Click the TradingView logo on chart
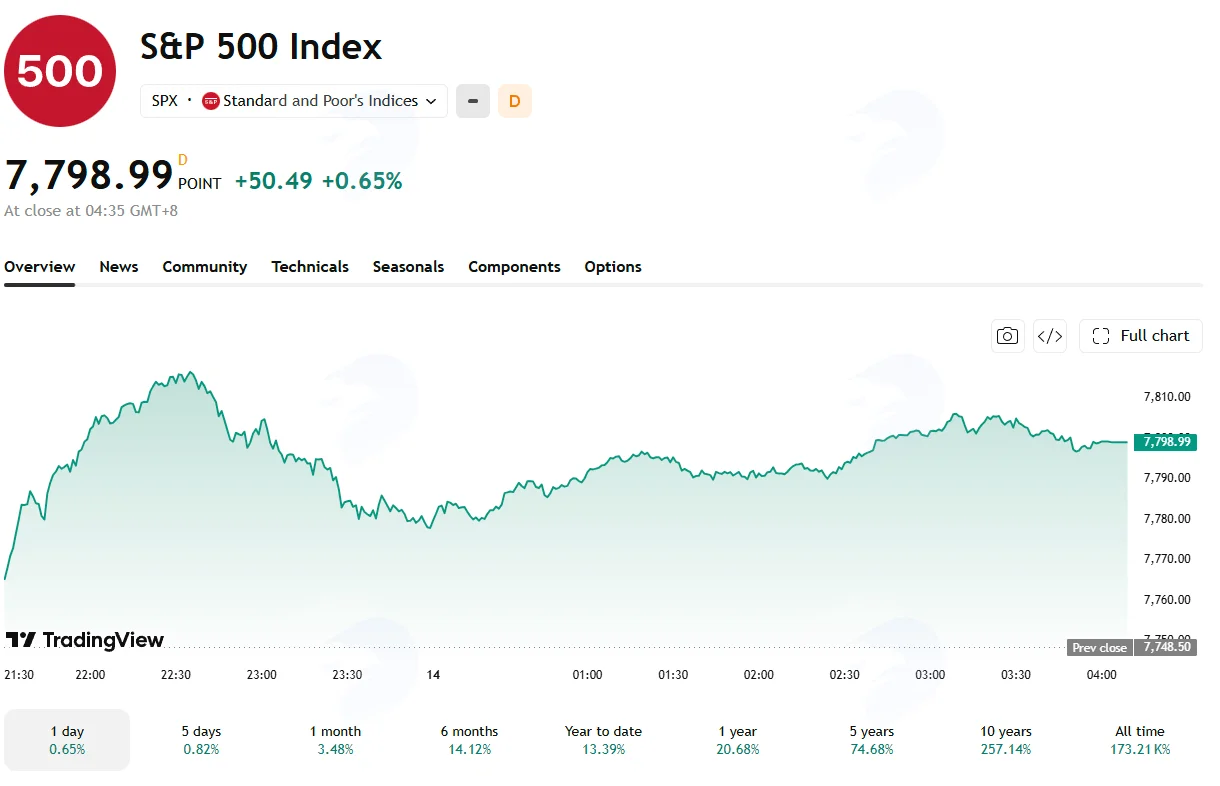This screenshot has width=1220, height=786. click(x=85, y=640)
